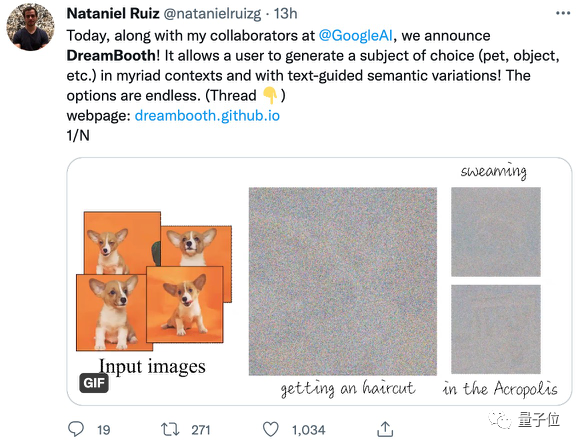This screenshot has width=578, height=445.
Task: Click the GIF badge on the media
Action: (94, 383)
